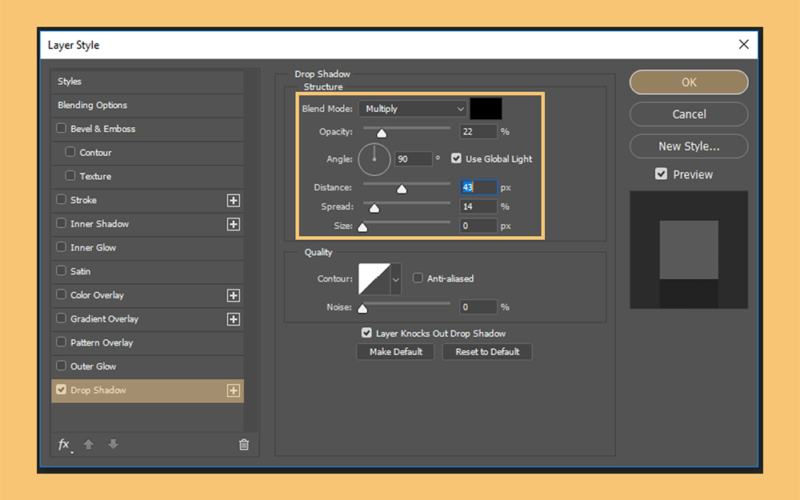Select the Outer Glow effect row
Viewport: 800px width, 500px height.
[x=147, y=366]
